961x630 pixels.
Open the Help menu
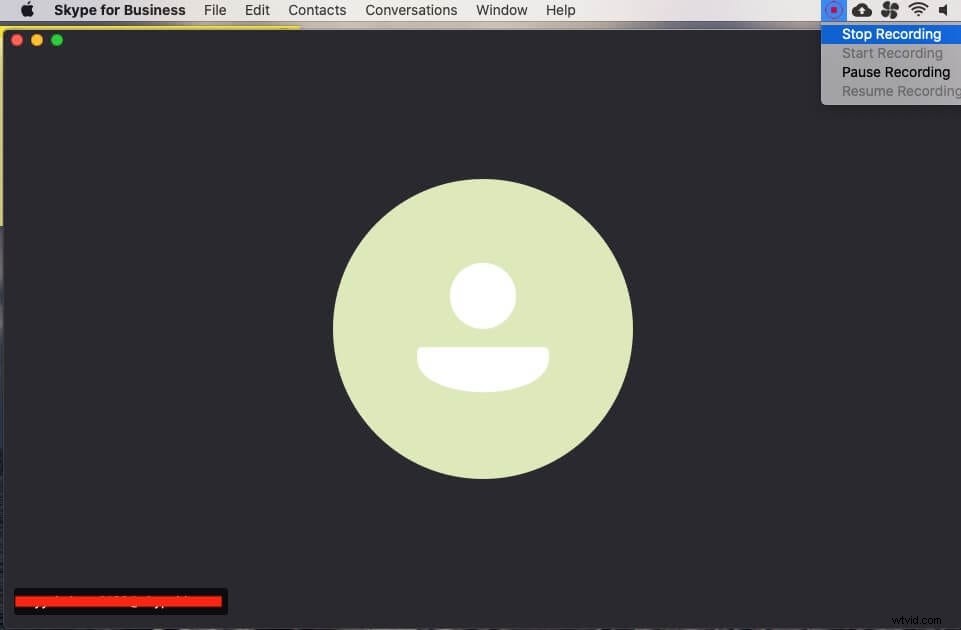coord(559,10)
